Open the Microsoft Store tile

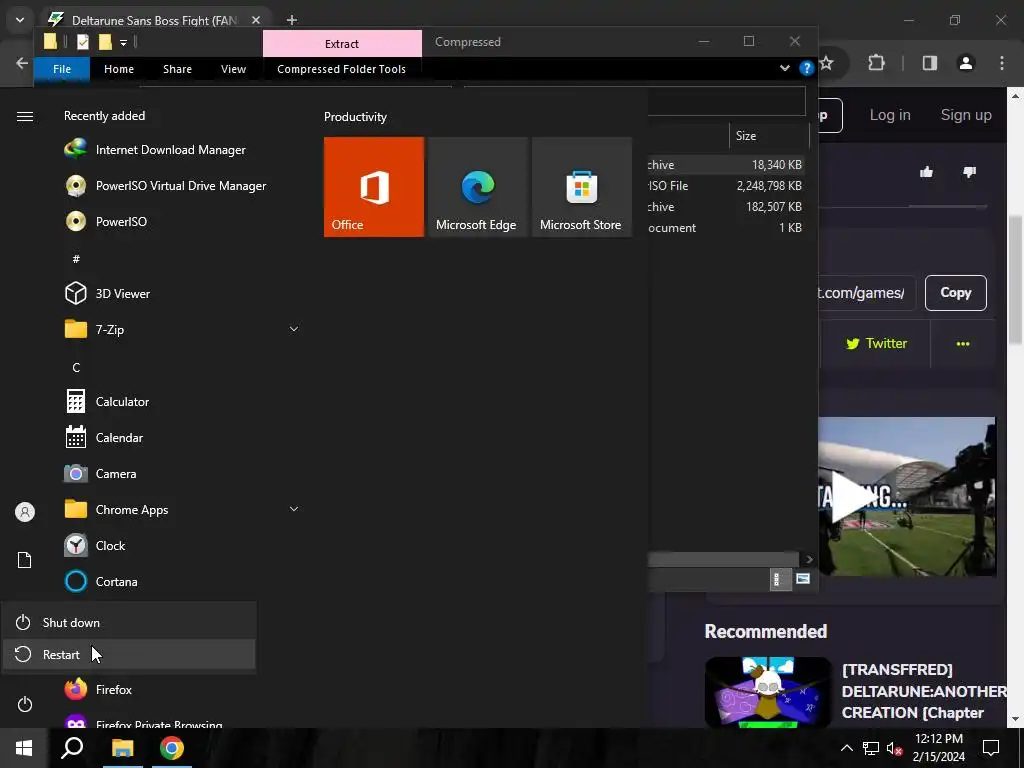581,187
